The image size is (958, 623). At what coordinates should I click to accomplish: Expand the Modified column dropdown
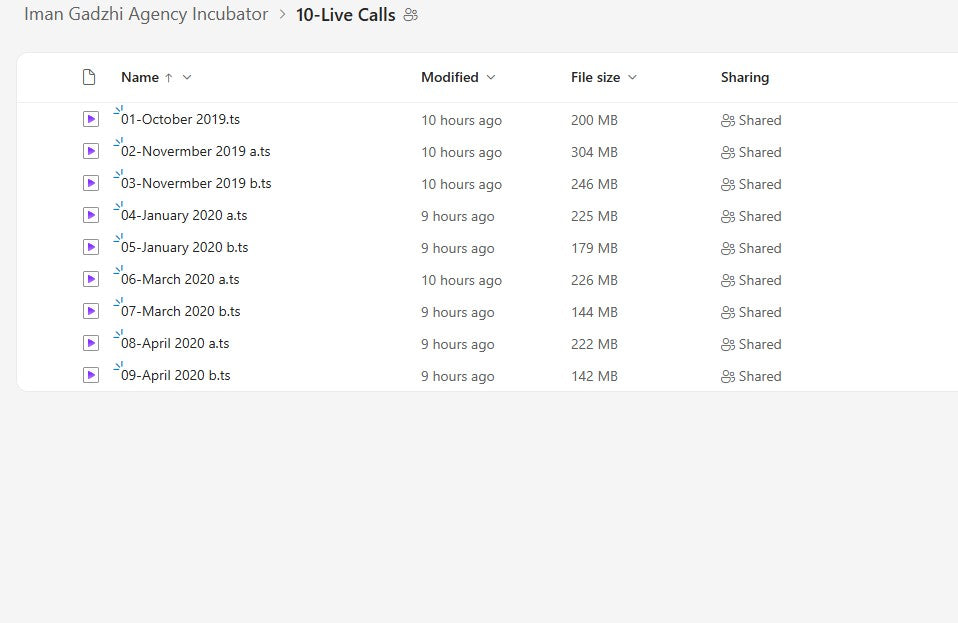coord(490,77)
